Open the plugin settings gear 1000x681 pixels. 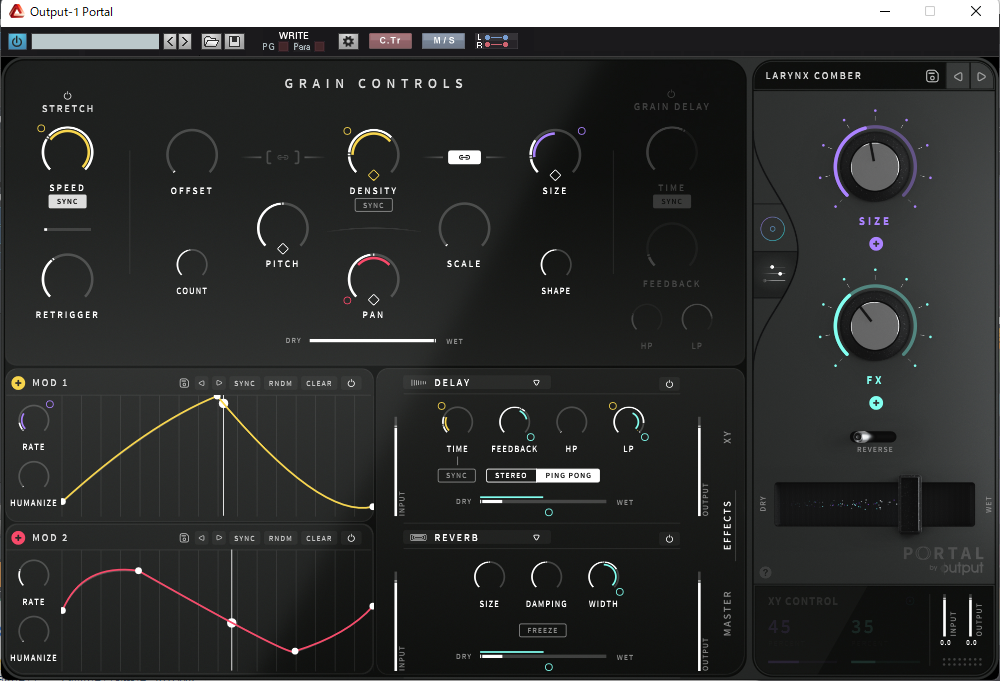pos(348,41)
